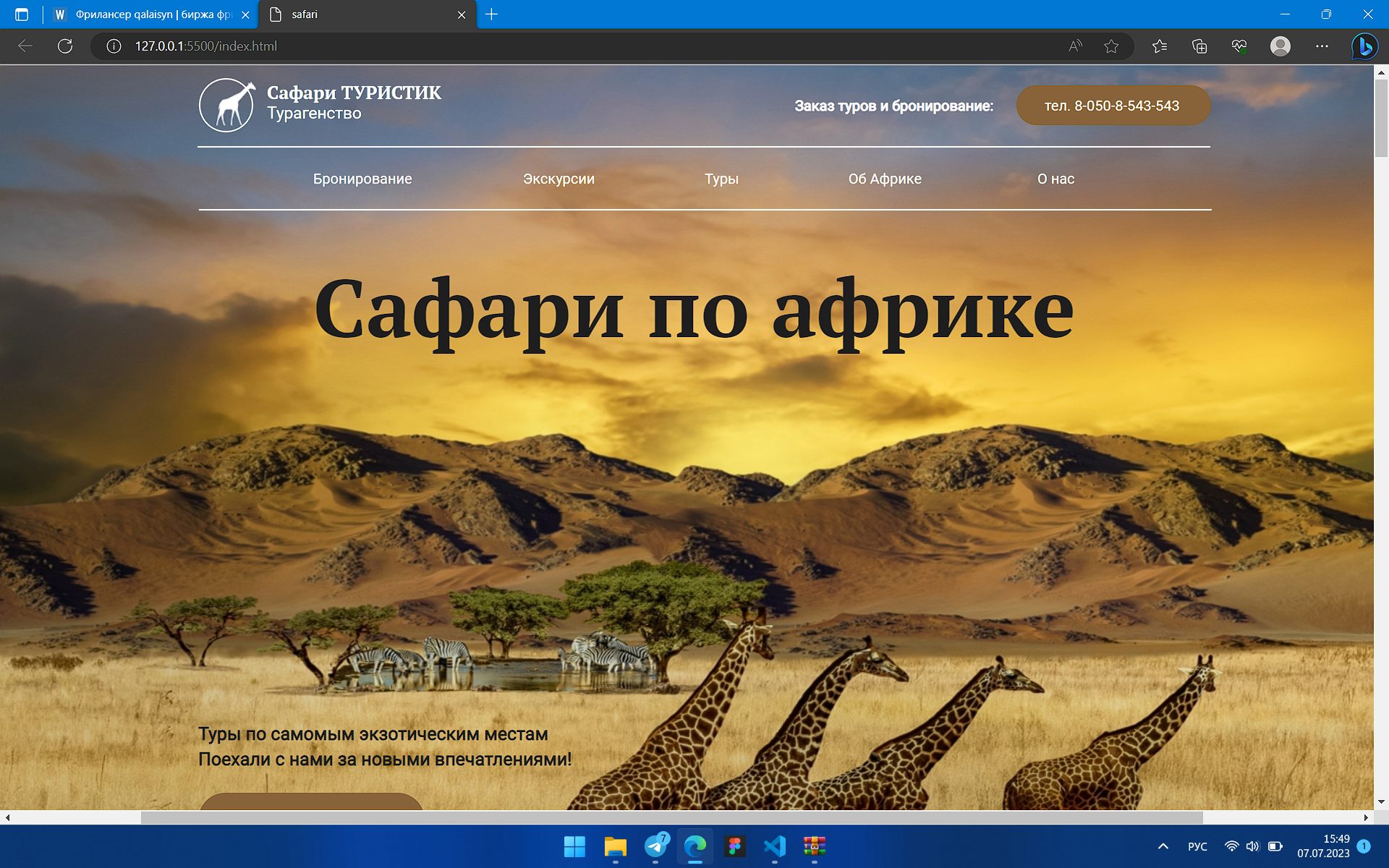Click the text Поехали с нами за новыми впечатлениями!
This screenshot has width=1389, height=868.
[x=385, y=759]
